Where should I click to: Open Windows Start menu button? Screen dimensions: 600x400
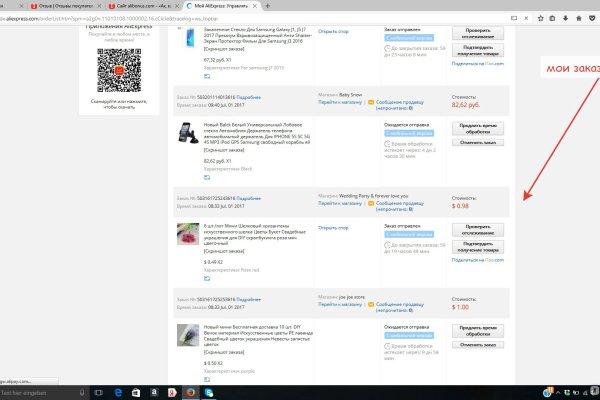[x=6, y=394]
